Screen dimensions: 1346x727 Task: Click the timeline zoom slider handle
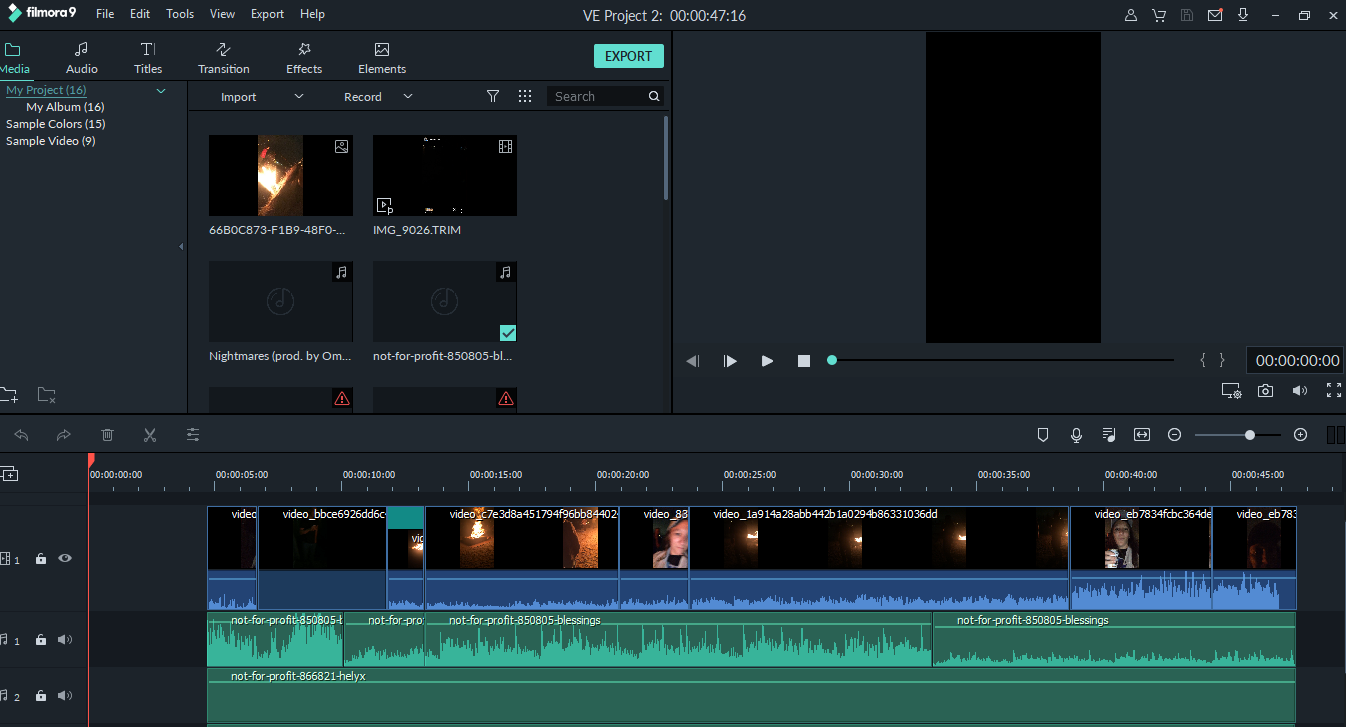(x=1250, y=435)
